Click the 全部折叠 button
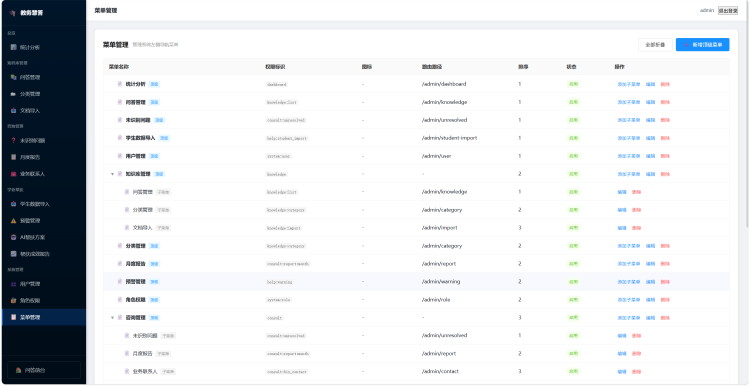Screen dimensions: 750x386 [x=655, y=44]
